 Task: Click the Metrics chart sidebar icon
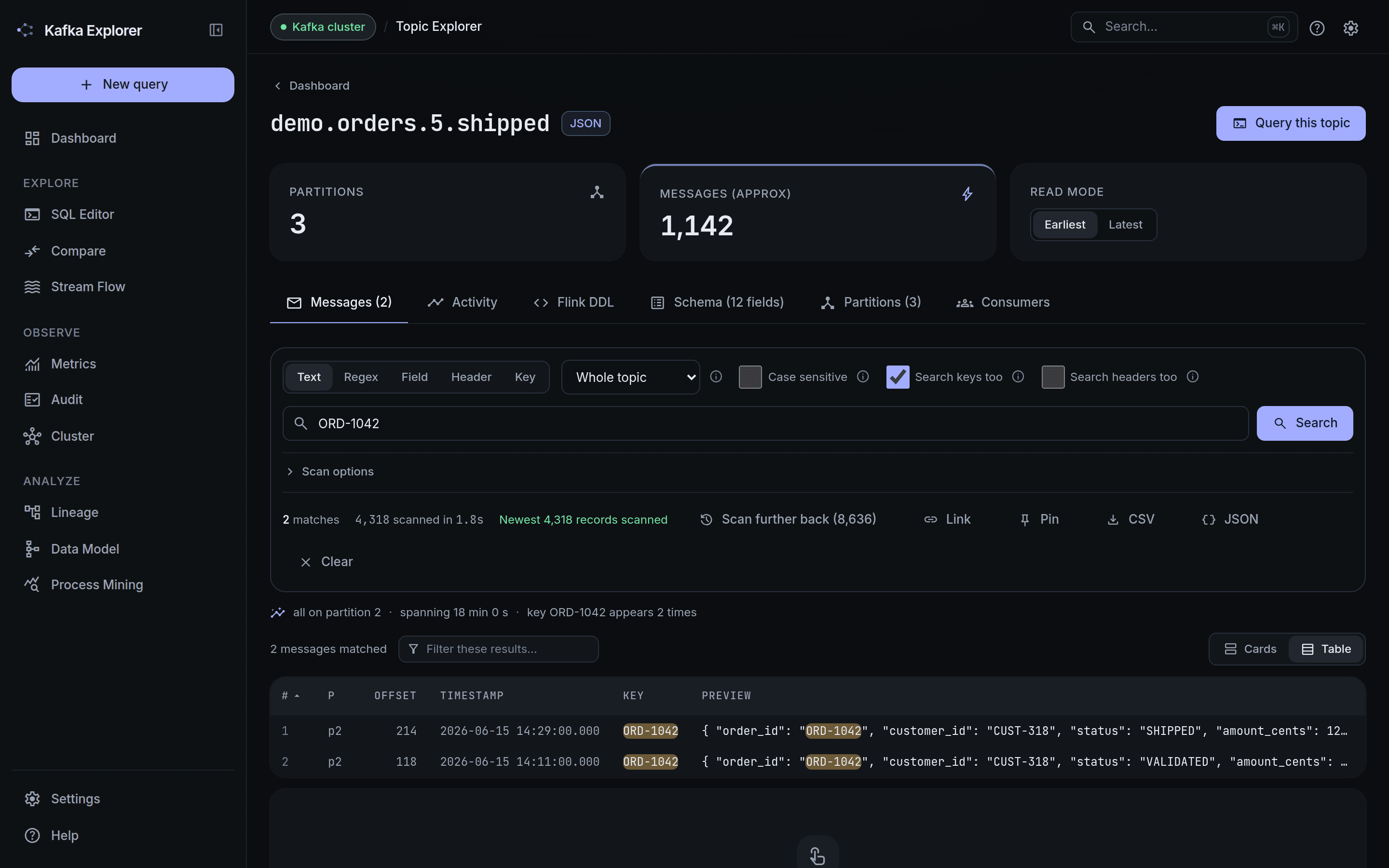coord(32,364)
